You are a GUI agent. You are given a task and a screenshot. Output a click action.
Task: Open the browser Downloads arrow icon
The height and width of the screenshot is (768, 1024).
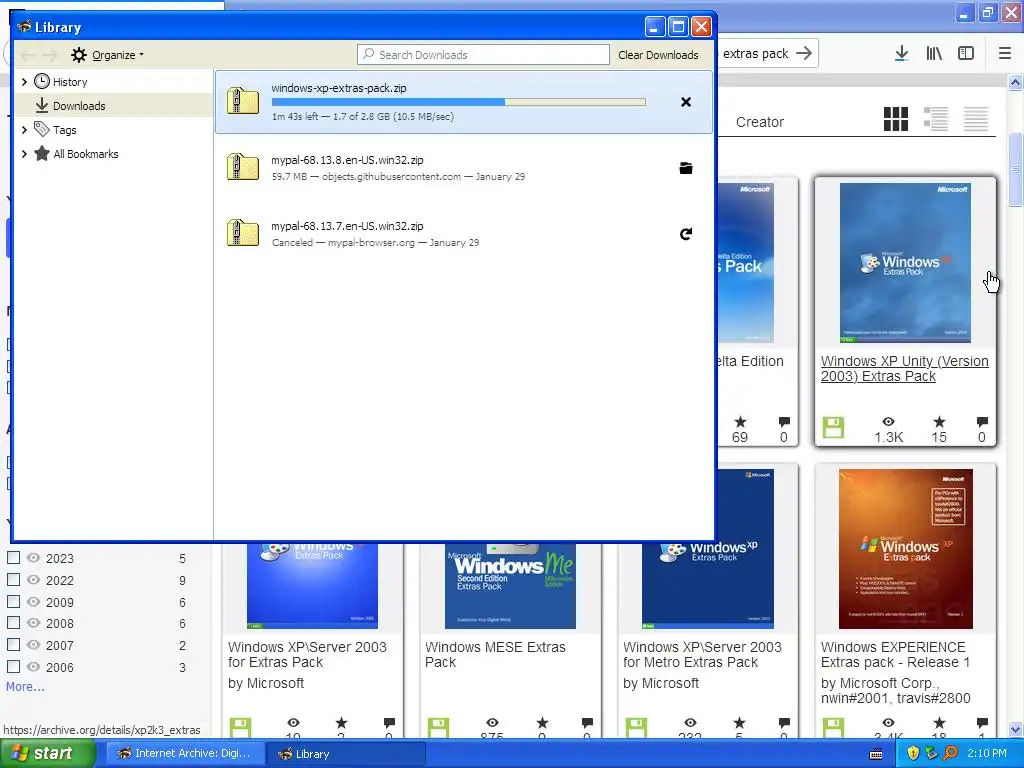(x=901, y=54)
